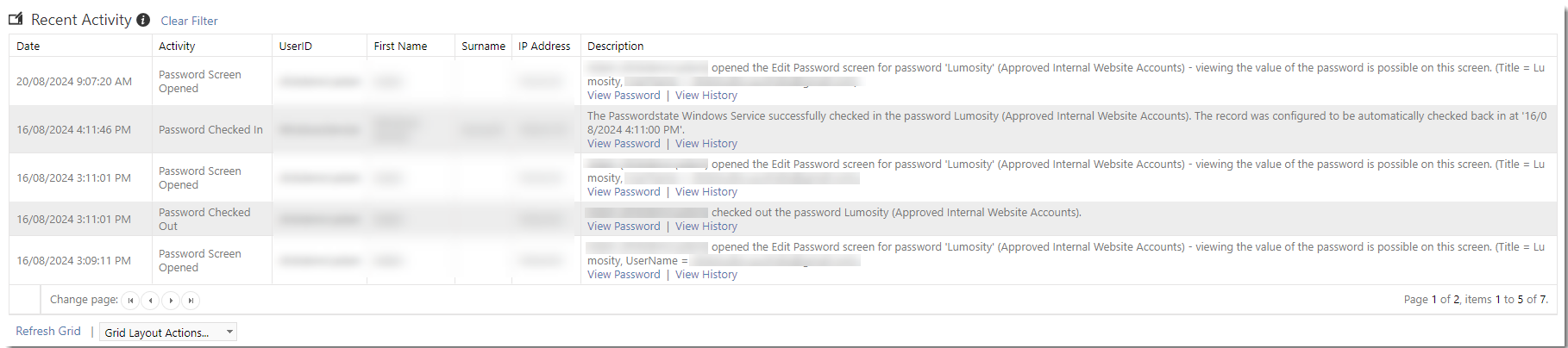1568x348 pixels.
Task: Jump to the last page of results
Action: 191,301
